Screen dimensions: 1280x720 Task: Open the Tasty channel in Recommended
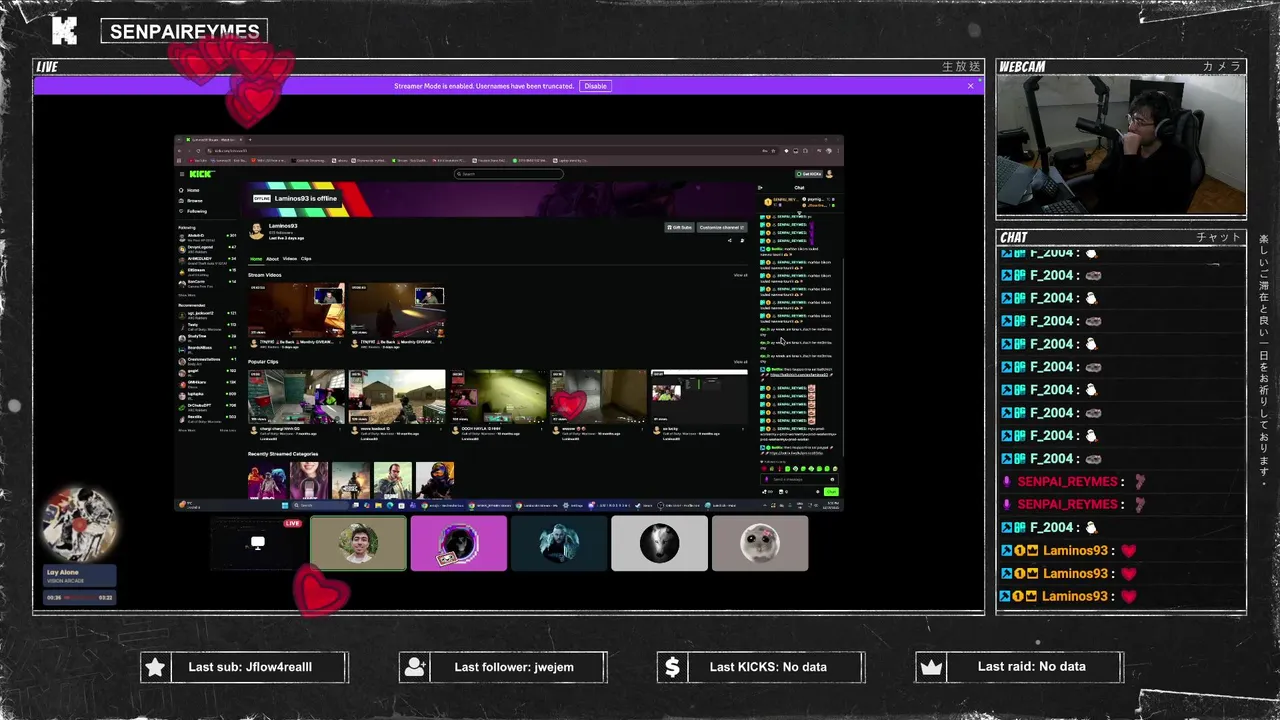[x=207, y=327]
